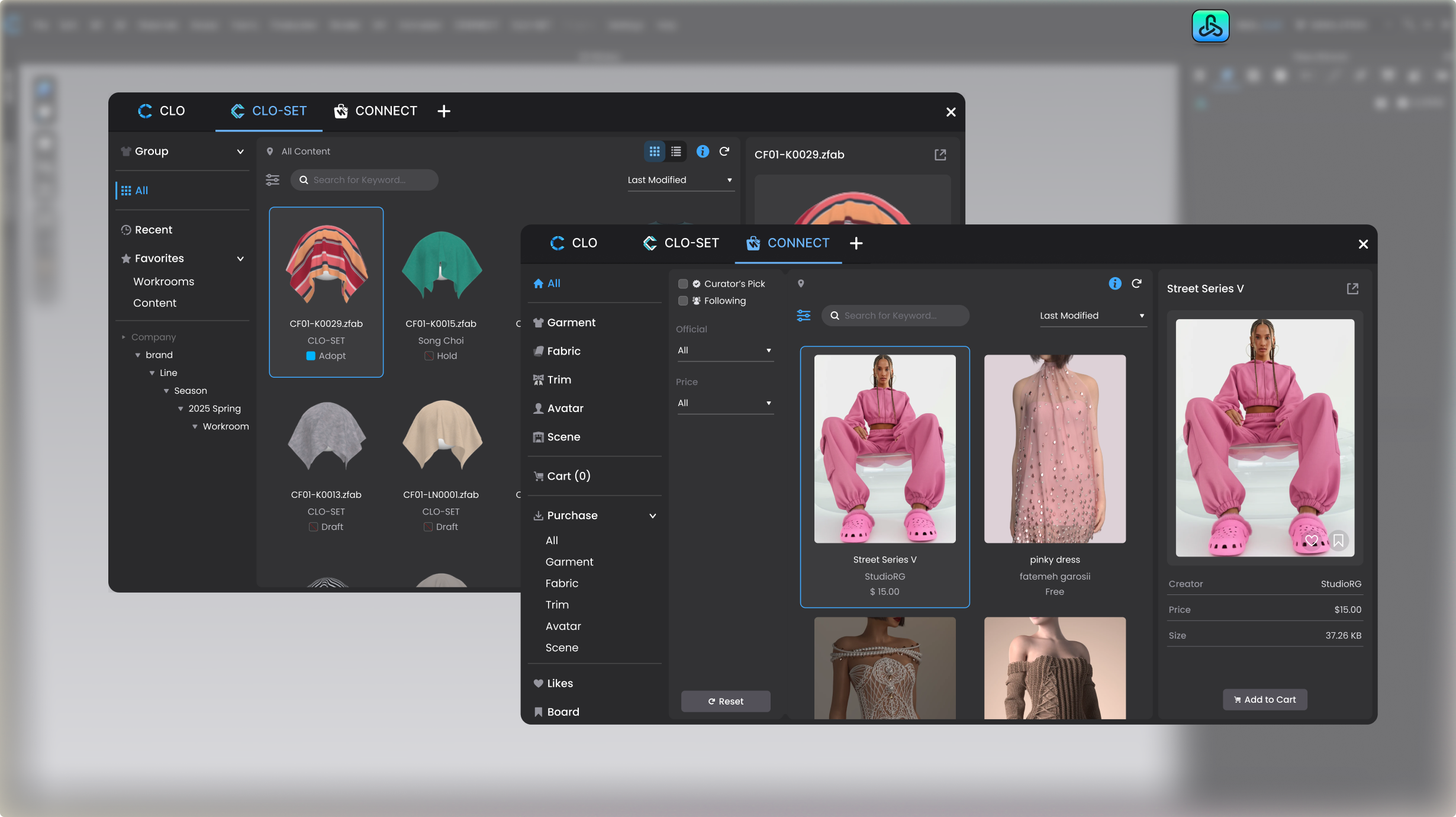Open Board in CONNECT sidebar
Viewport: 1456px width, 817px height.
click(556, 712)
